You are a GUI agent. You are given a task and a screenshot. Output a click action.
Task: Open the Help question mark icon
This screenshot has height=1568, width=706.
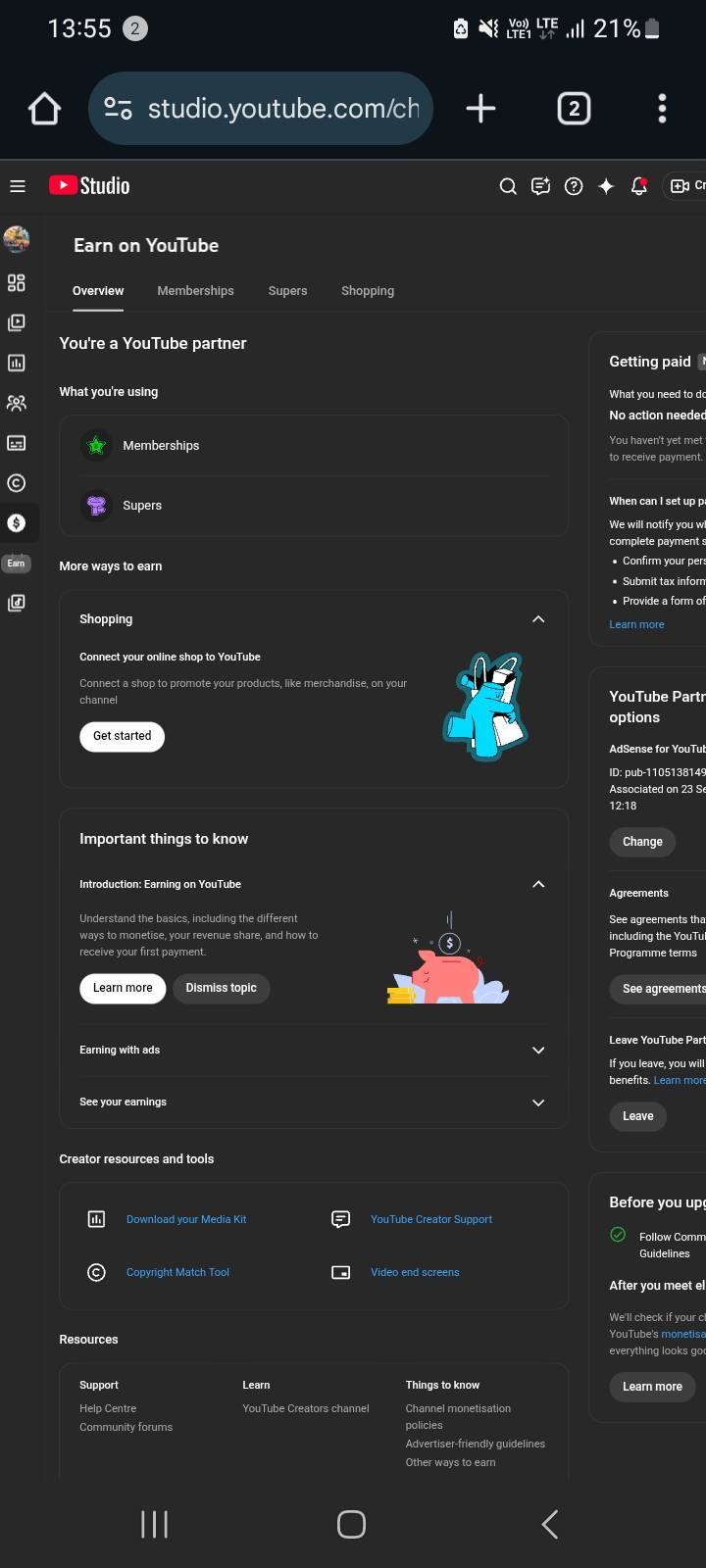574,186
